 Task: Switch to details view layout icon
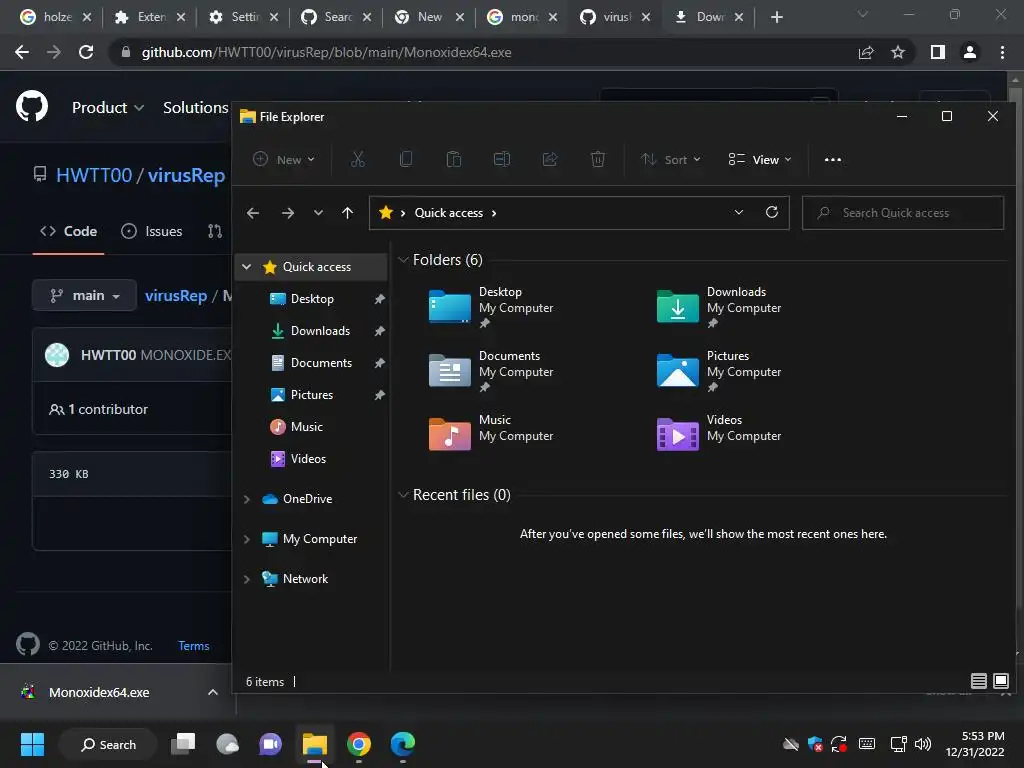(x=978, y=681)
